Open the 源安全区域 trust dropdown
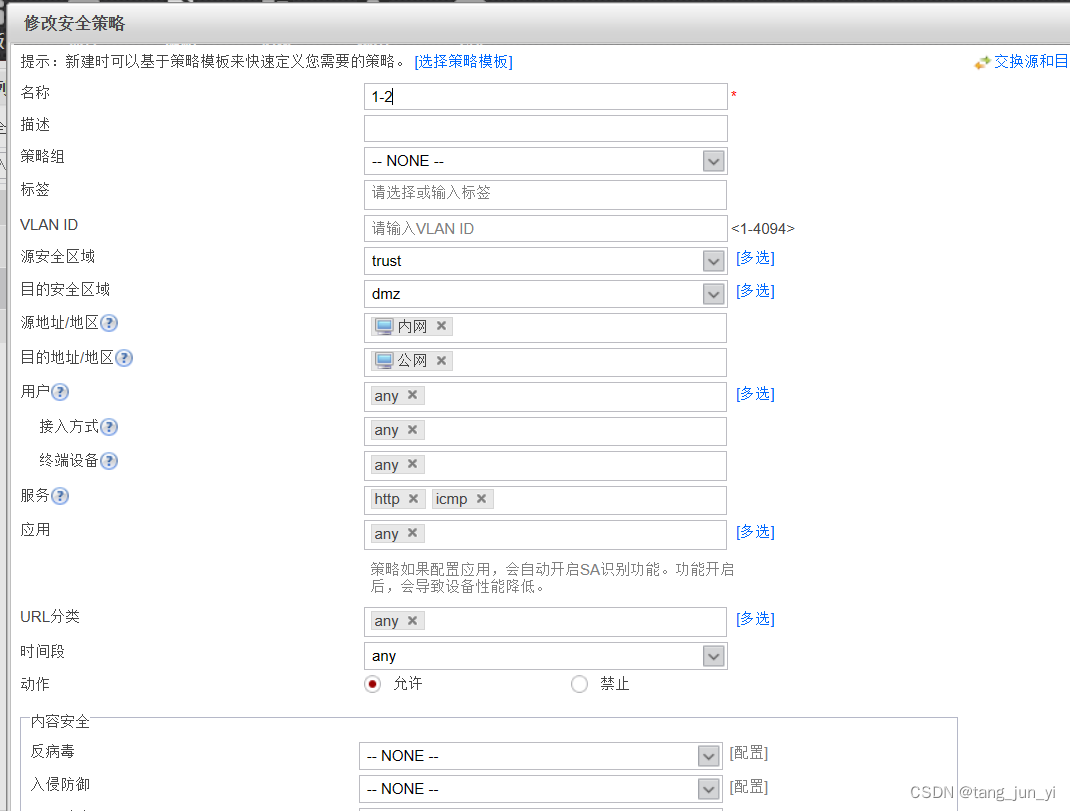The image size is (1070, 811). (714, 261)
